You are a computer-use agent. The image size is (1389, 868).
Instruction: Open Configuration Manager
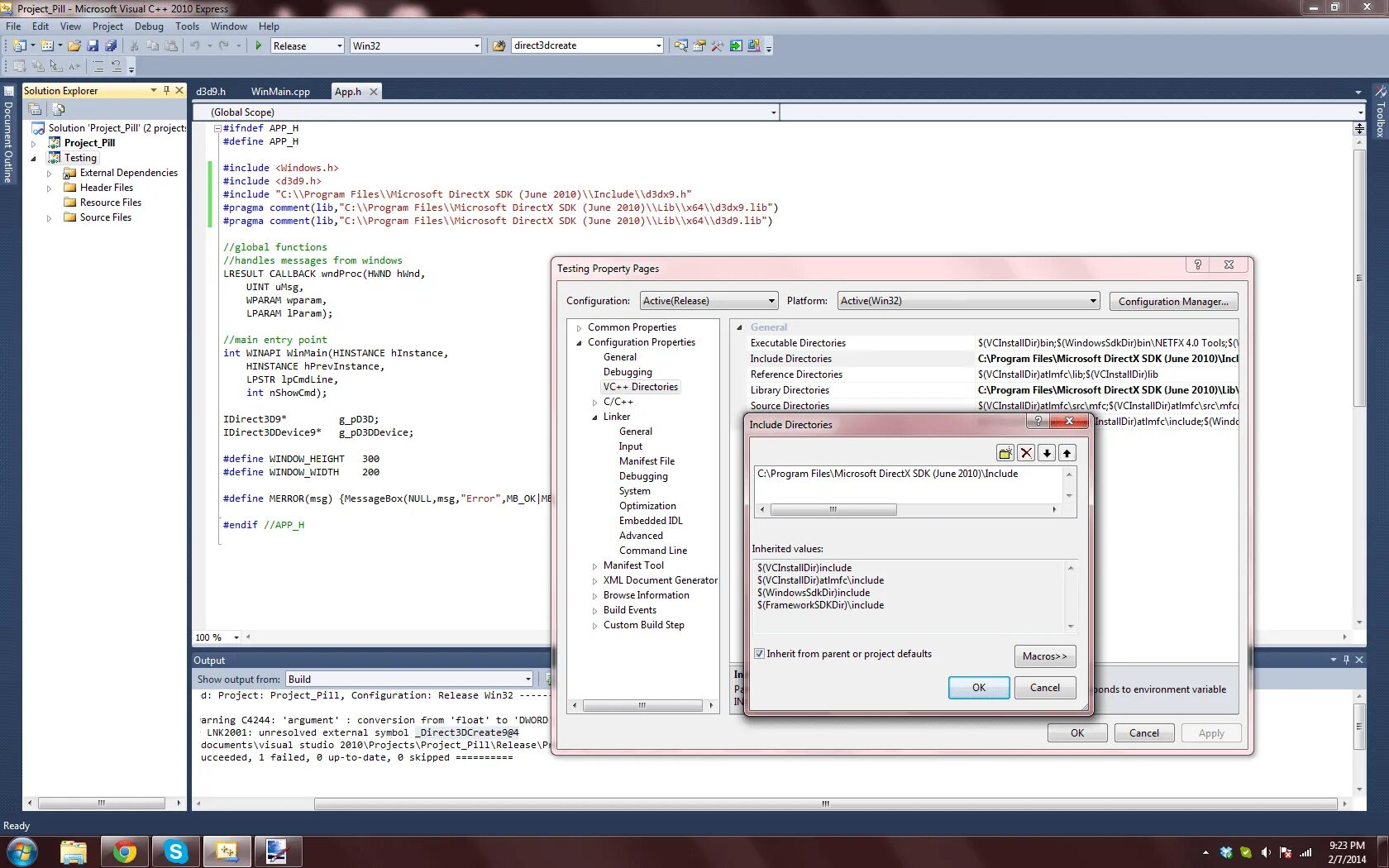(1173, 302)
